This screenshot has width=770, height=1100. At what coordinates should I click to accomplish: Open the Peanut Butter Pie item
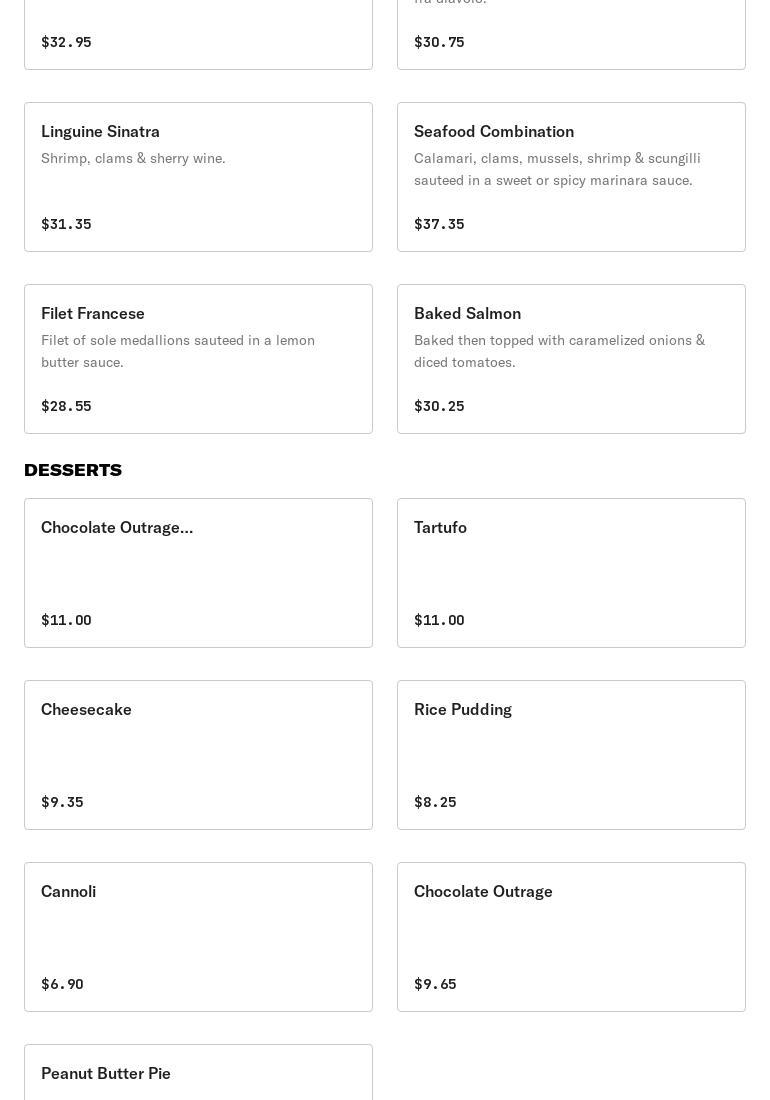198,1074
